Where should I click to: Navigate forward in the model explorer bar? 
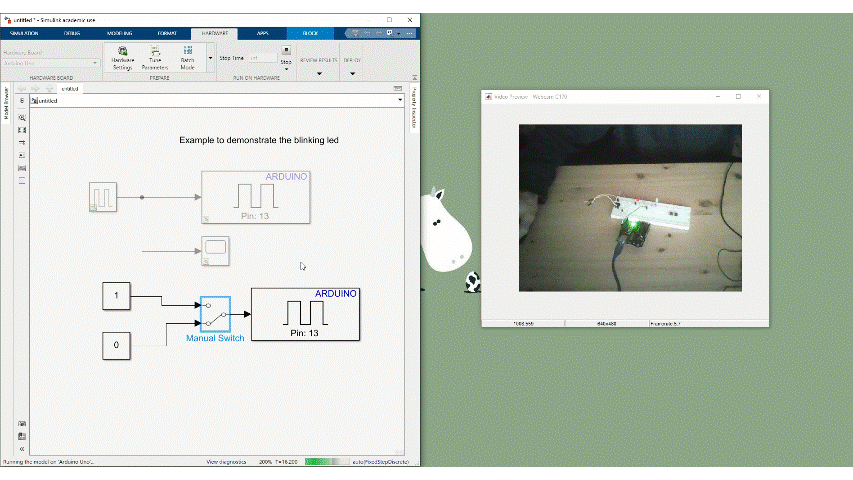pyautogui.click(x=35, y=88)
